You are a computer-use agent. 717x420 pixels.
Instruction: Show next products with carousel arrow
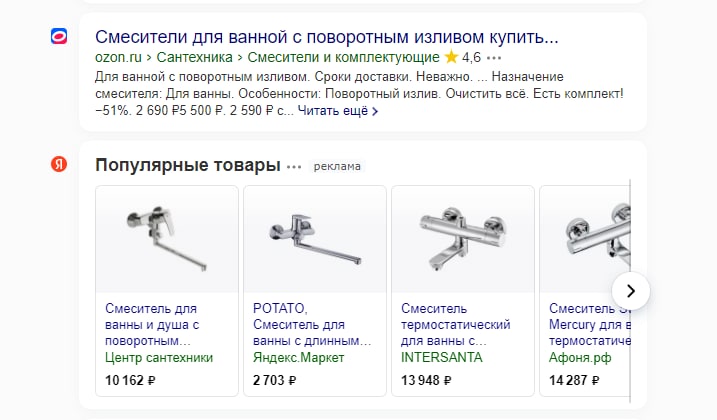(x=631, y=291)
